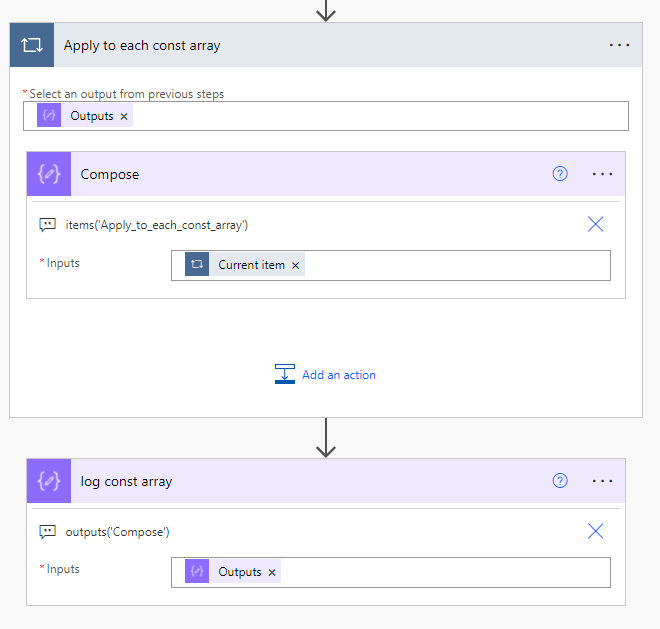The image size is (660, 629).
Task: Collapse the log const array header
Action: 300,481
